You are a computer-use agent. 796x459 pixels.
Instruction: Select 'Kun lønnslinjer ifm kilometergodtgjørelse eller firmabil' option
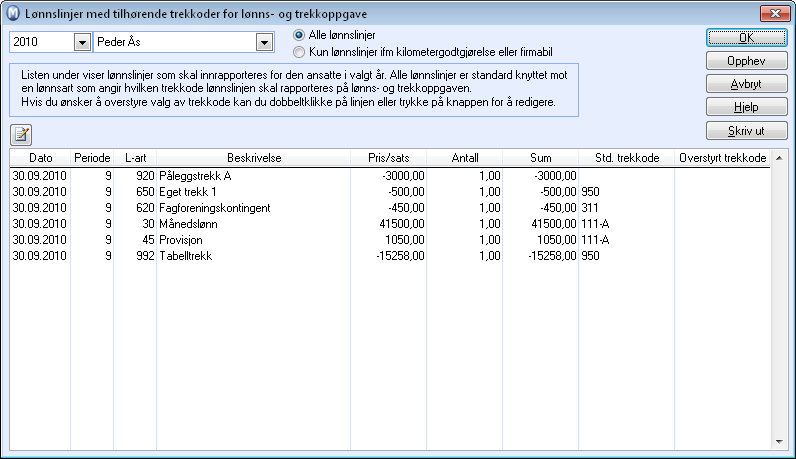click(x=299, y=52)
